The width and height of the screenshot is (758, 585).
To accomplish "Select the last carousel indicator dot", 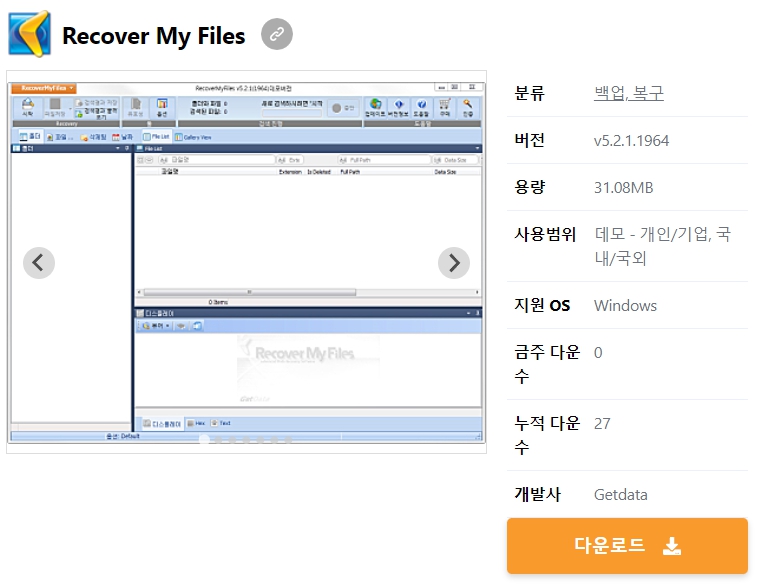I will (288, 439).
